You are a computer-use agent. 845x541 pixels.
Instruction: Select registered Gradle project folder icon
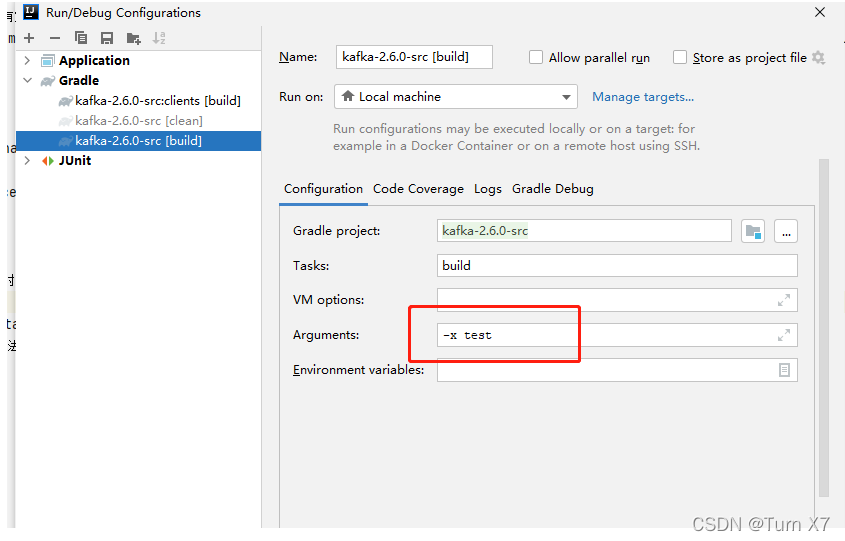753,231
